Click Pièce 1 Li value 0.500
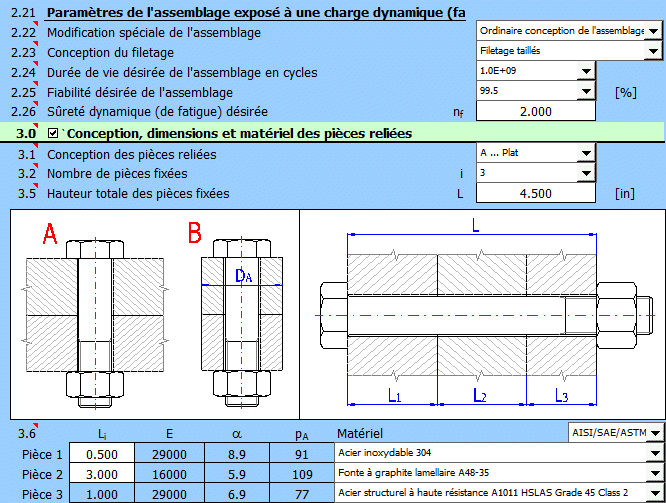 click(102, 454)
